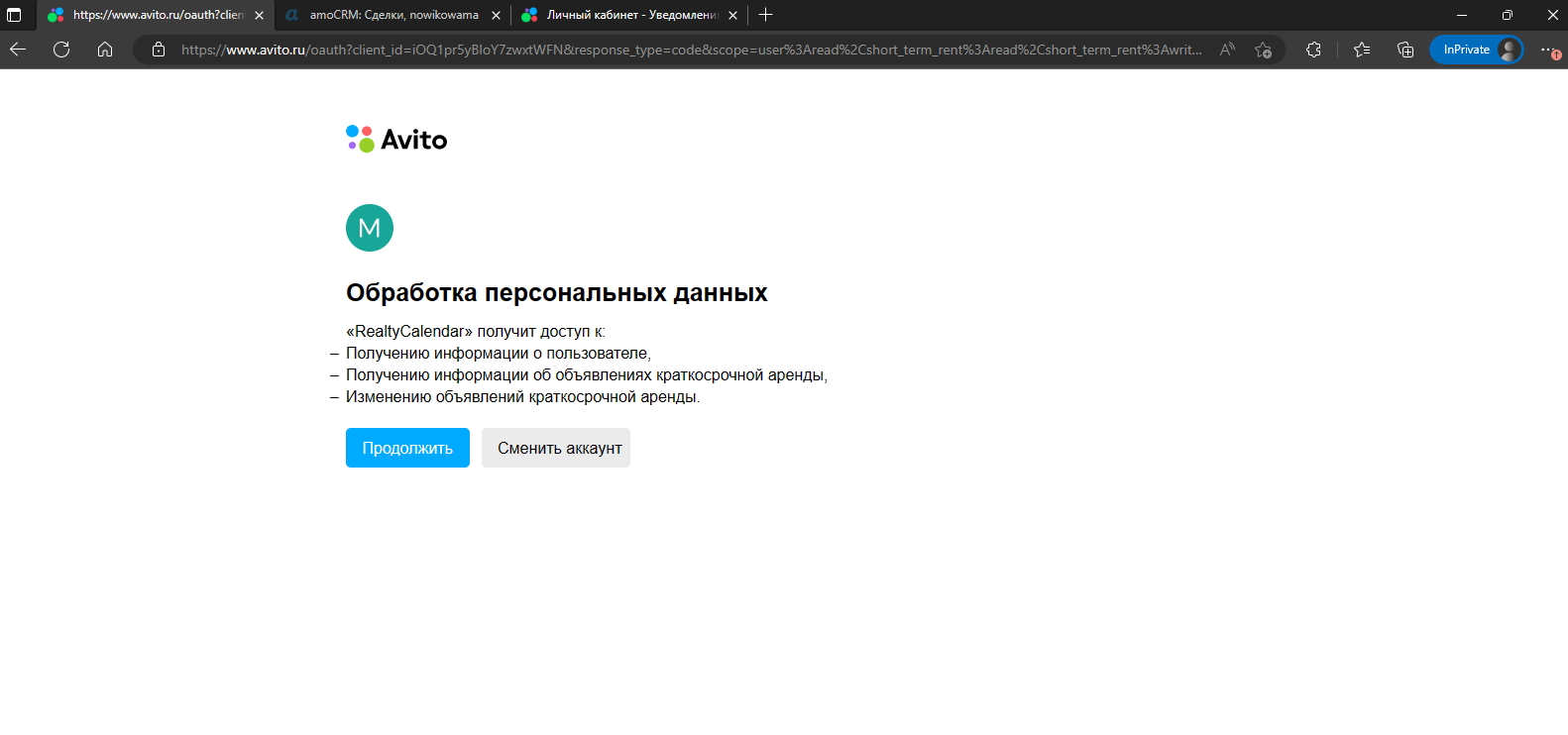Click the InPrivate profile button
The width and height of the screenshot is (1568, 735).
point(1477,50)
